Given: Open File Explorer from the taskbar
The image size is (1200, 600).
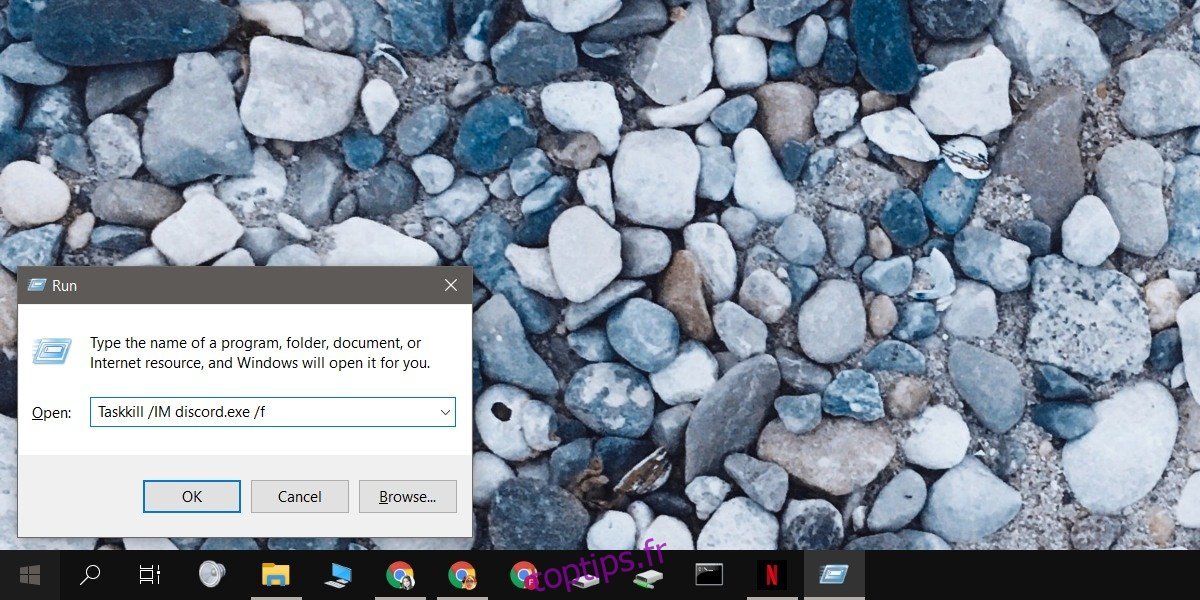Looking at the screenshot, I should tap(275, 575).
